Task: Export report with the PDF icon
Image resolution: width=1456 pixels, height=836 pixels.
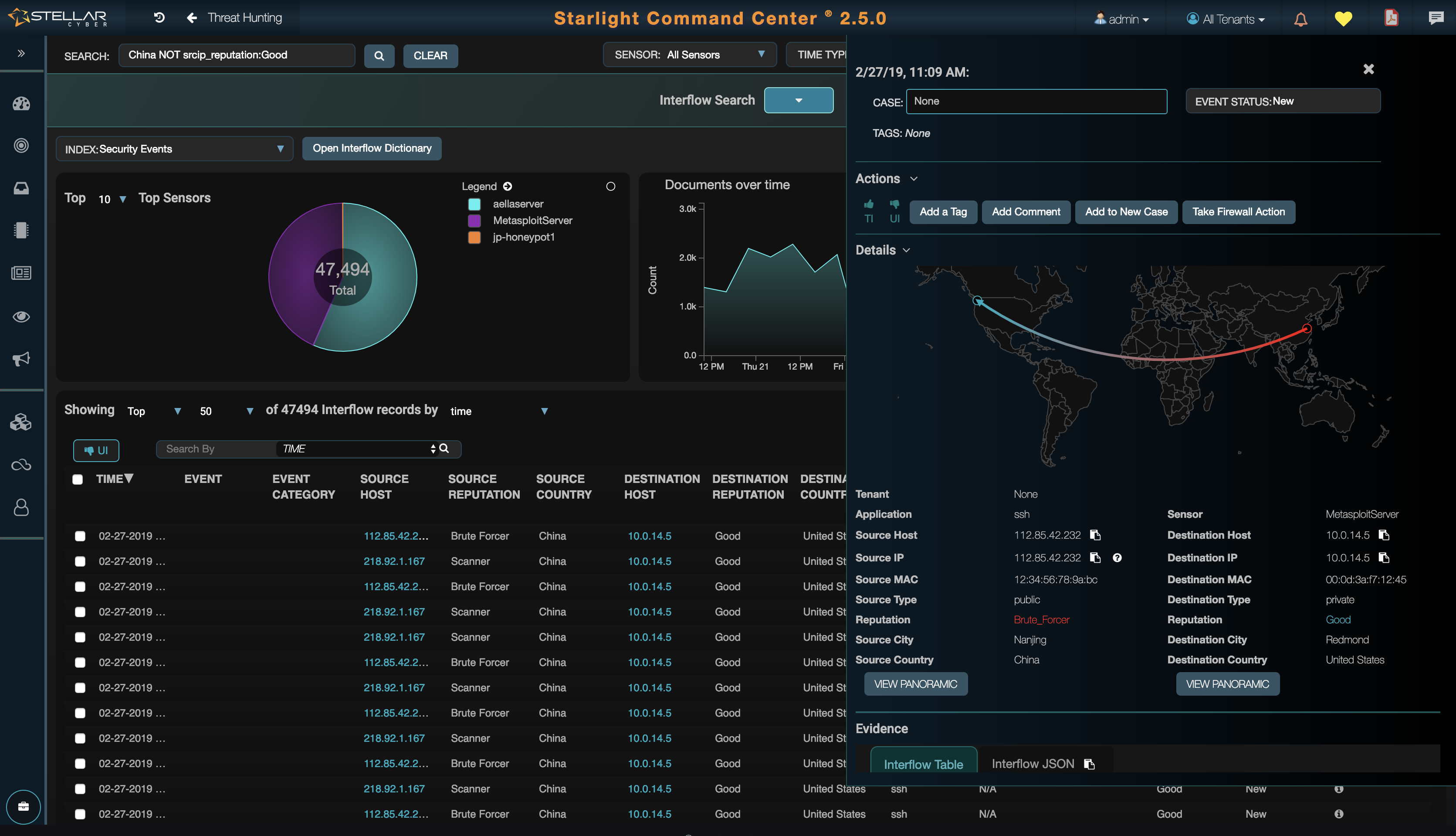Action: coord(1391,18)
